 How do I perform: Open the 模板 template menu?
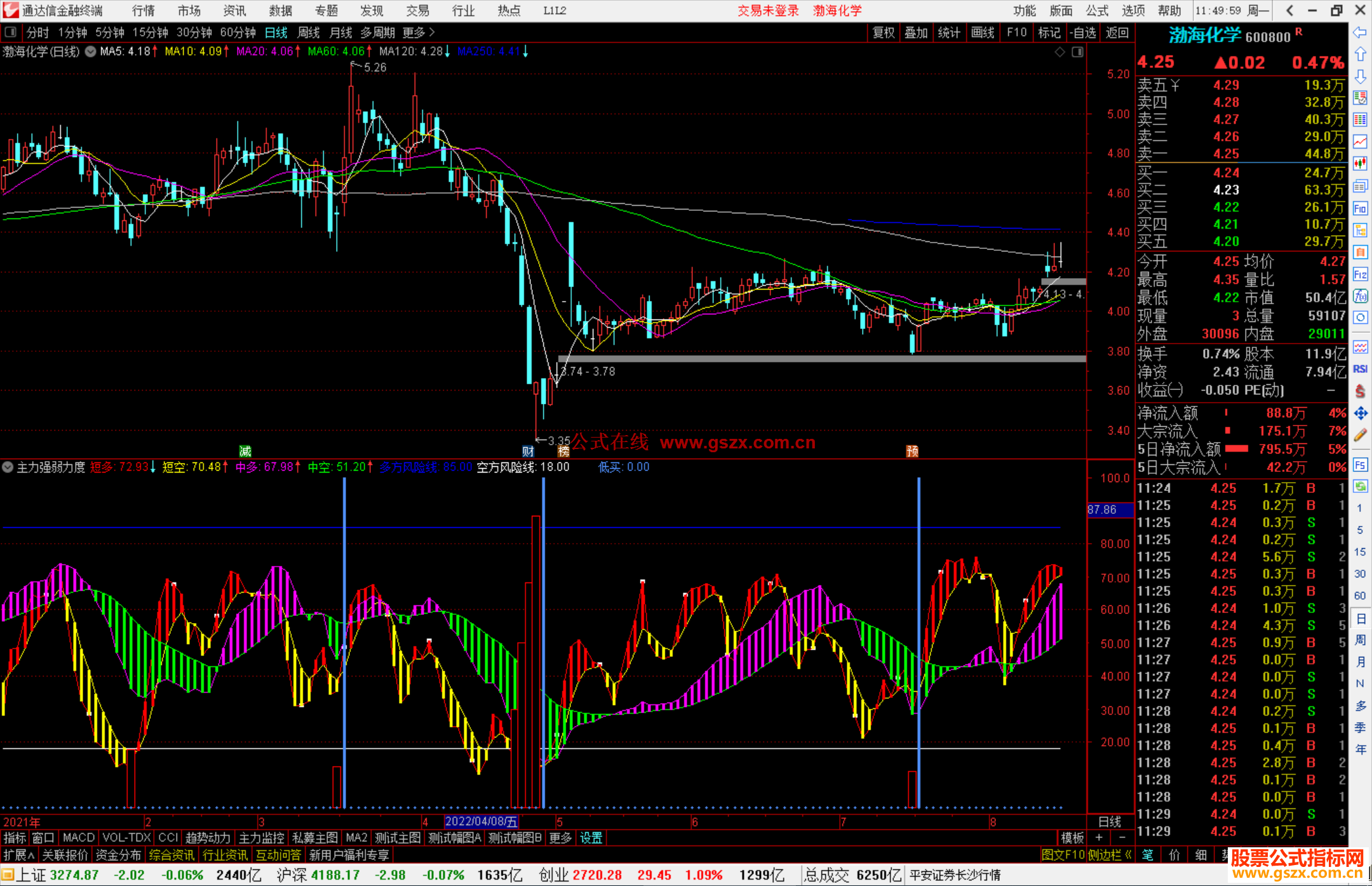1073,838
